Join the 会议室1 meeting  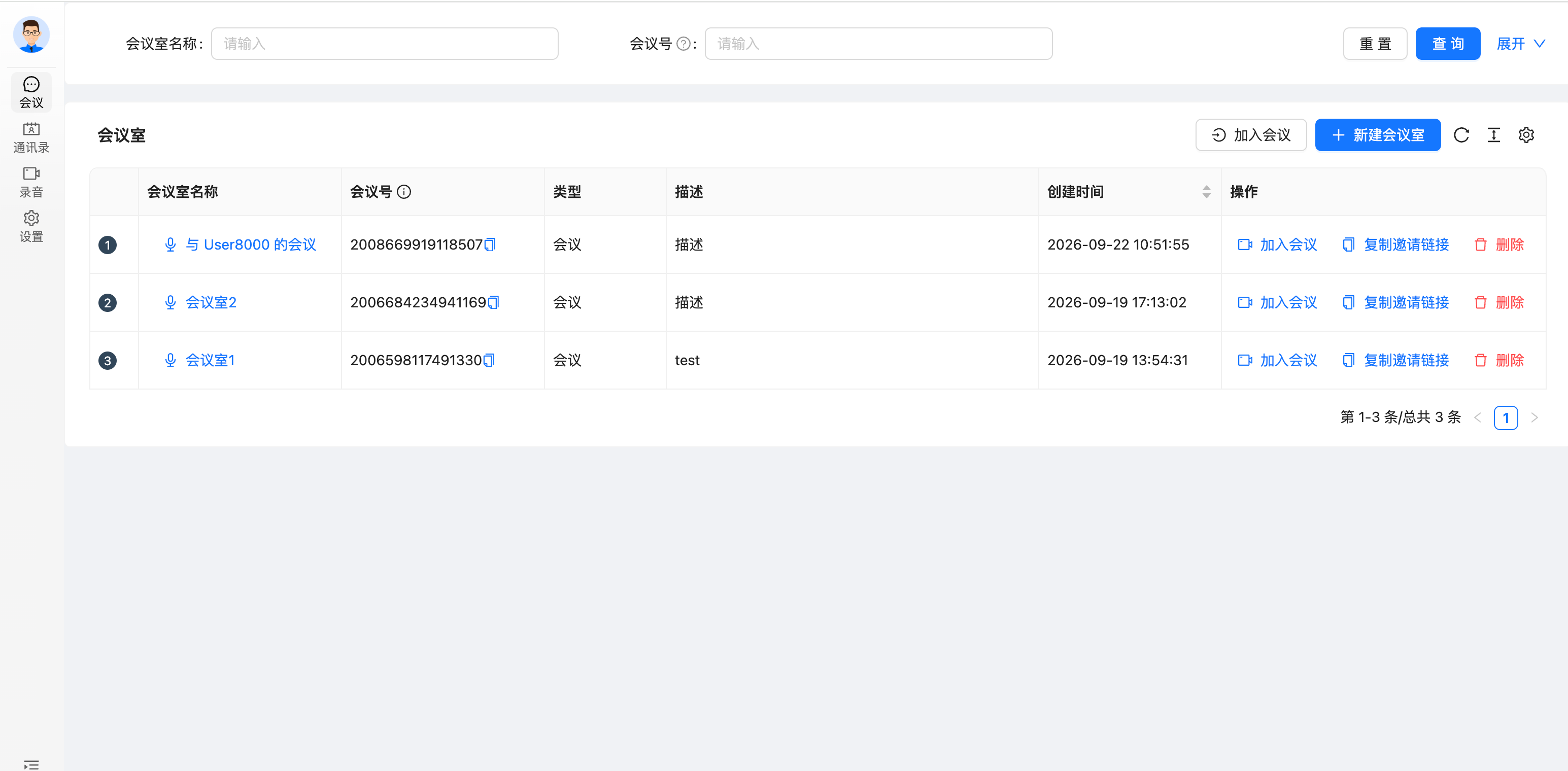(1277, 360)
